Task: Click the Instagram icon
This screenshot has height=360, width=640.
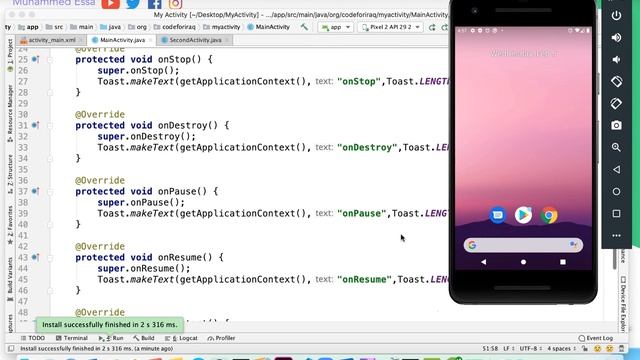Action: [x=176, y=4]
